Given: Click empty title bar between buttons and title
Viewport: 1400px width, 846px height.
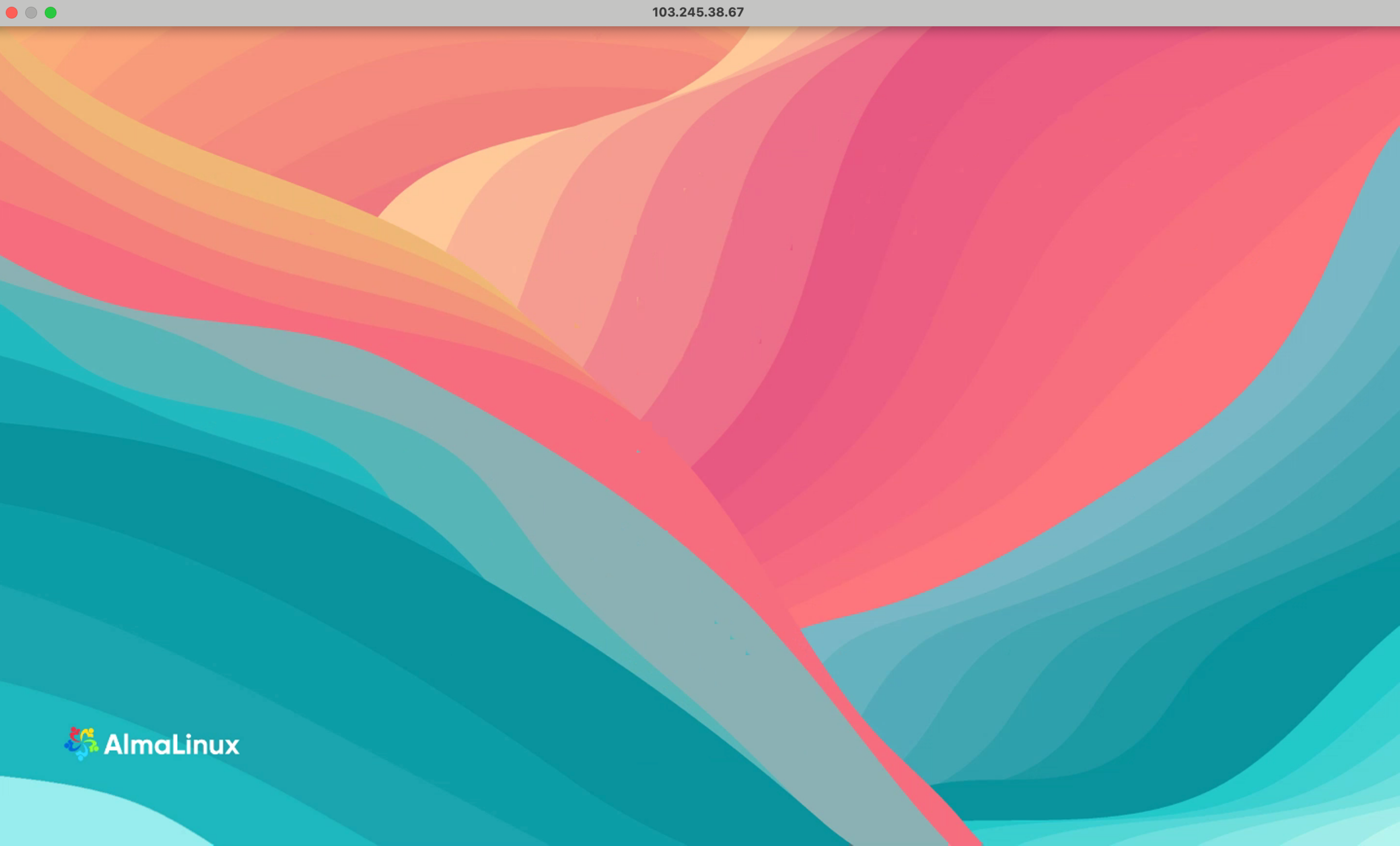Looking at the screenshot, I should click(352, 13).
